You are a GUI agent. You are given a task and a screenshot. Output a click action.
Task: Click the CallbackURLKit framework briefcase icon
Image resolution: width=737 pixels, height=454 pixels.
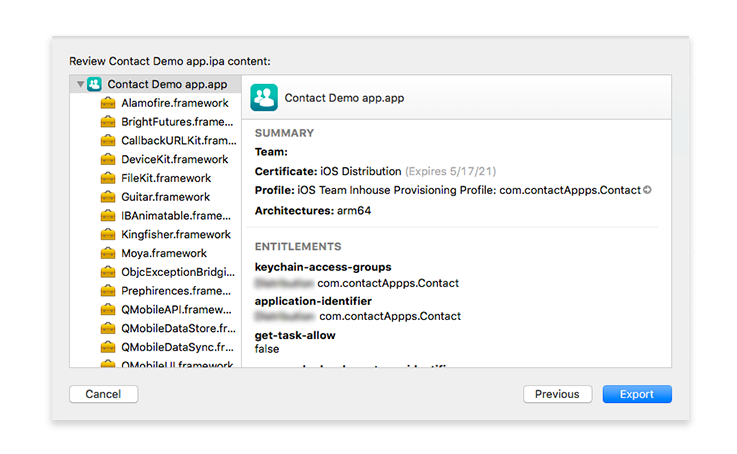click(108, 141)
